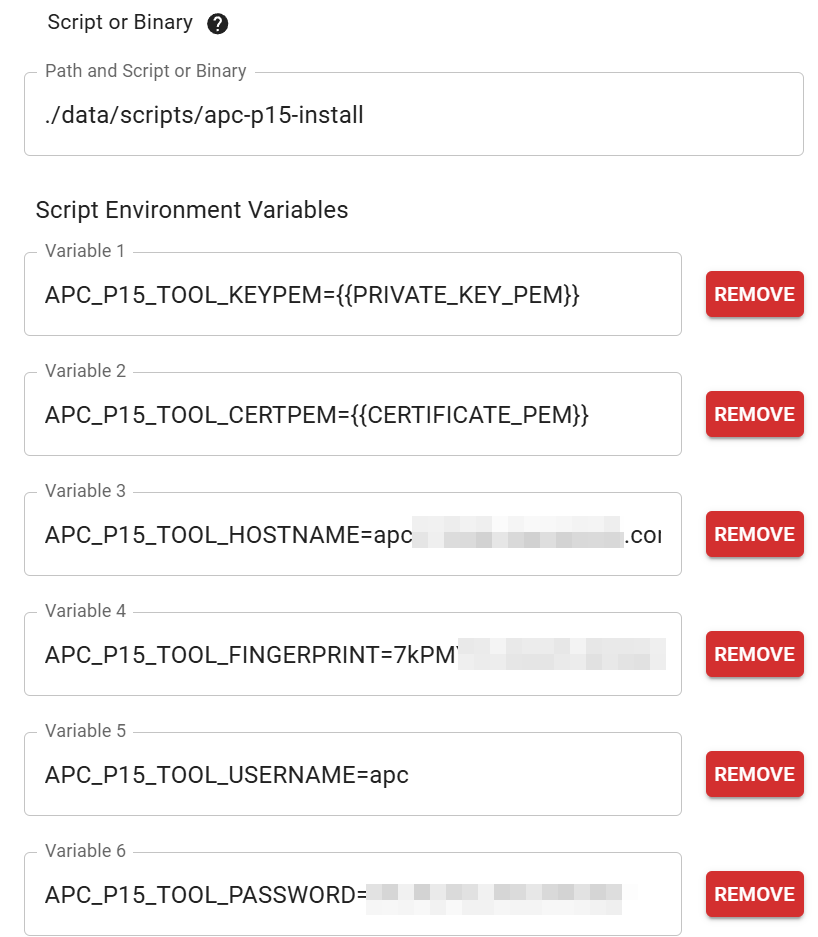
Task: Click the apc-p15-install script path text
Action: (204, 113)
